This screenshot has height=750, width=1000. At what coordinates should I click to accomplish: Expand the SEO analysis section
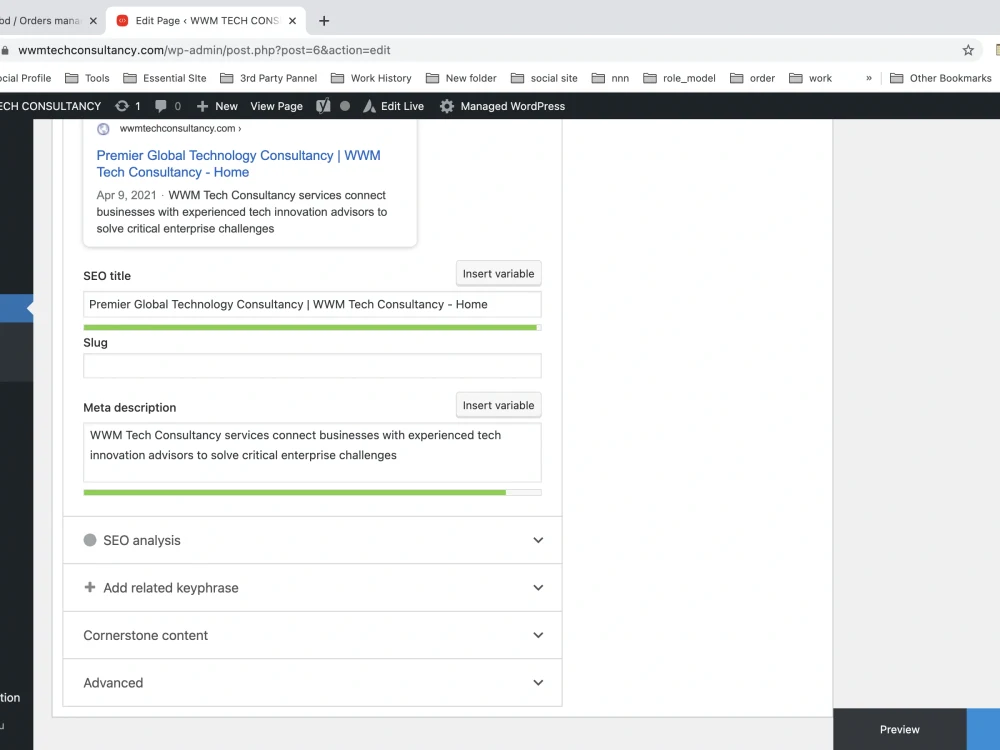tap(312, 540)
